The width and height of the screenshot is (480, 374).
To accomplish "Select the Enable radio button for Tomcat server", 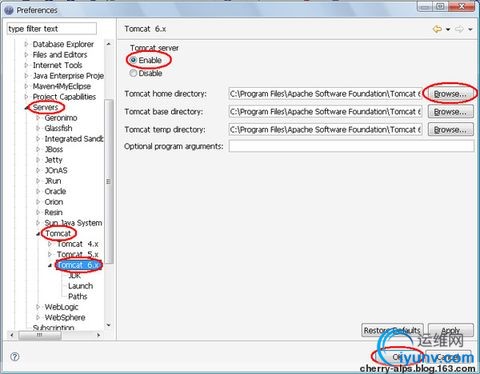I will pos(133,60).
